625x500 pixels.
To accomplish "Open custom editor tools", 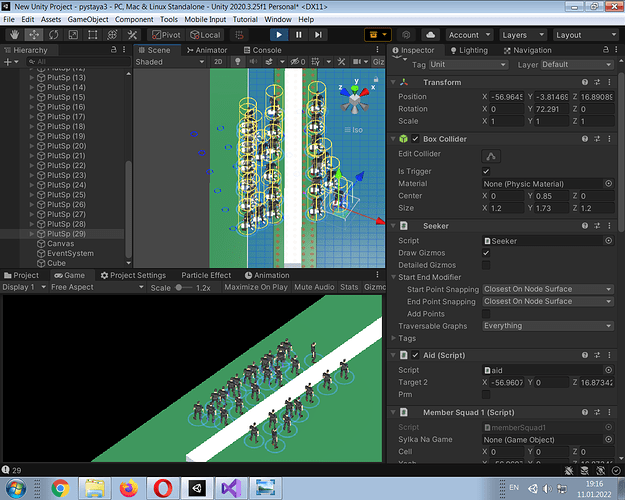I will [x=132, y=35].
